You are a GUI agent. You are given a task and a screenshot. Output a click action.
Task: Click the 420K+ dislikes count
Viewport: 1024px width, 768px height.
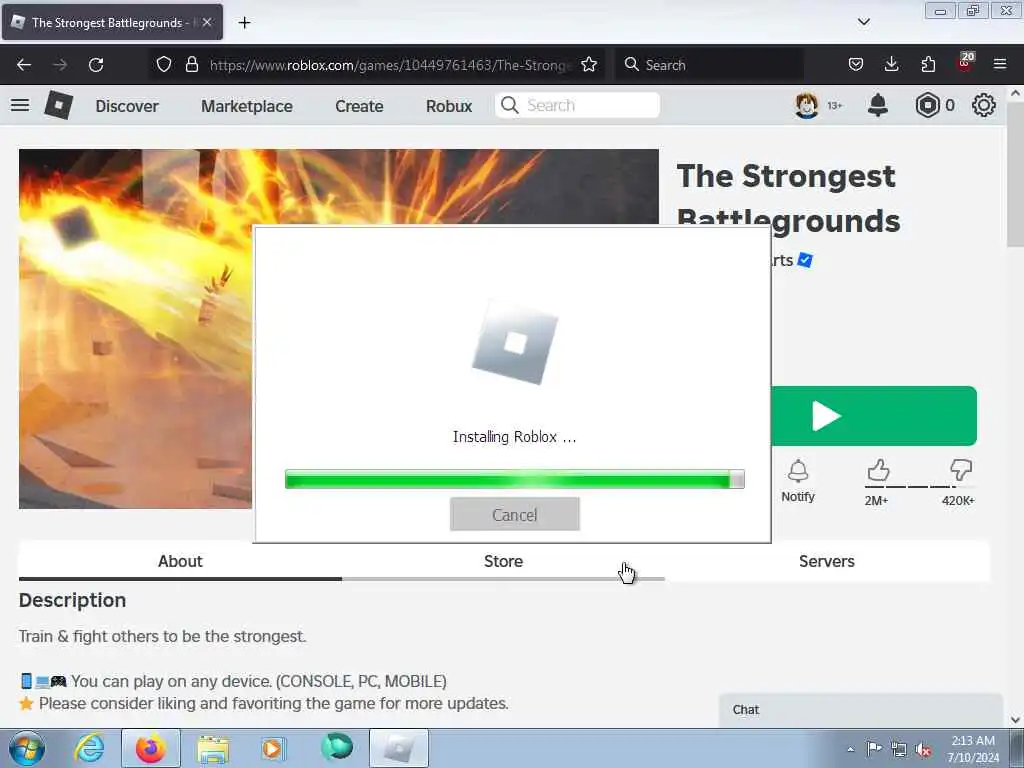click(958, 501)
